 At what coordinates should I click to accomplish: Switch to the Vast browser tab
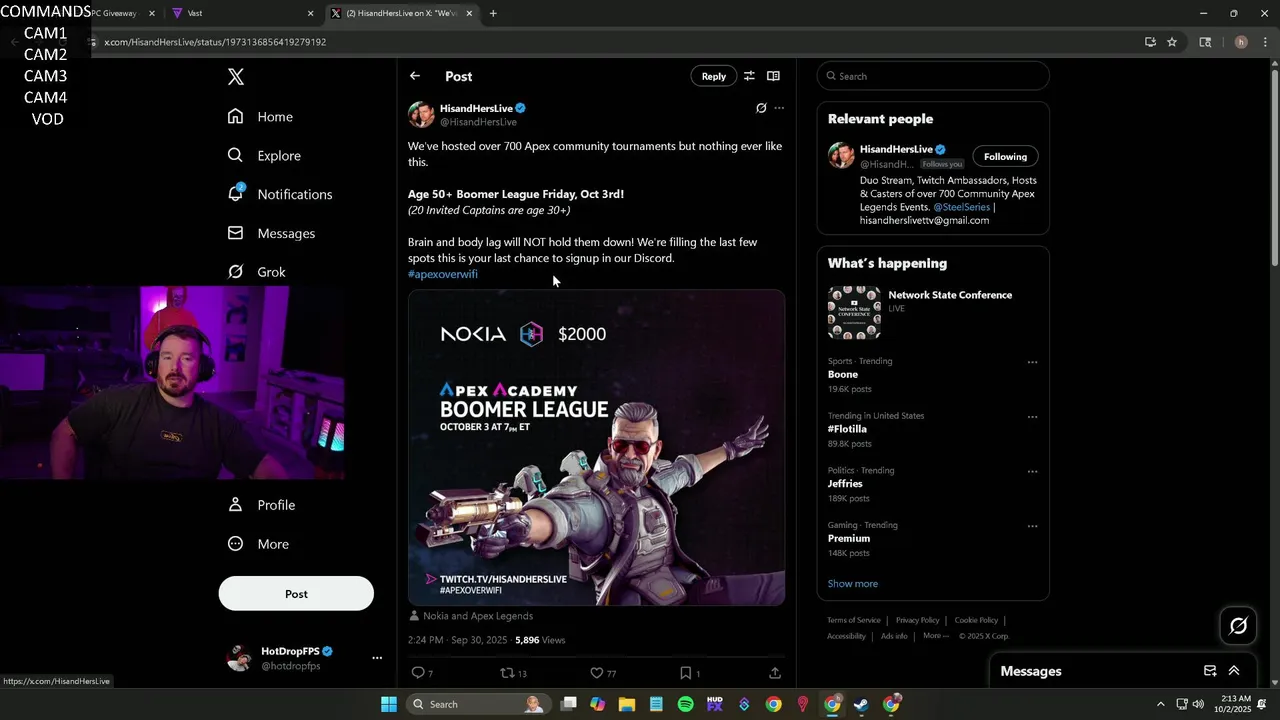240,13
